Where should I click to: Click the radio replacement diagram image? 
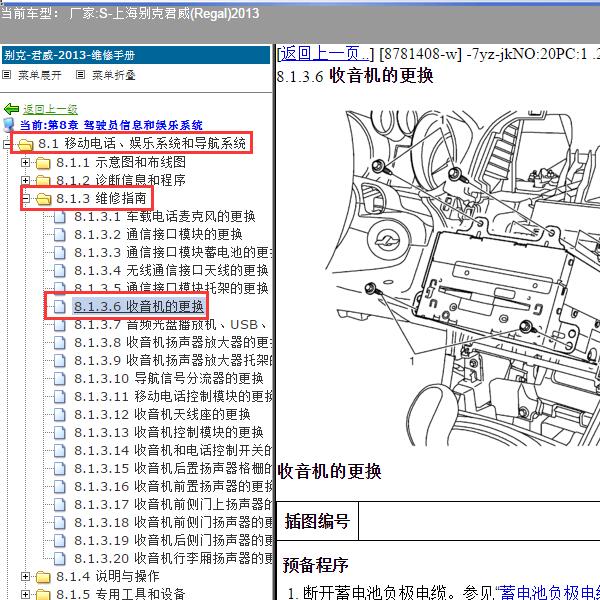[462, 278]
